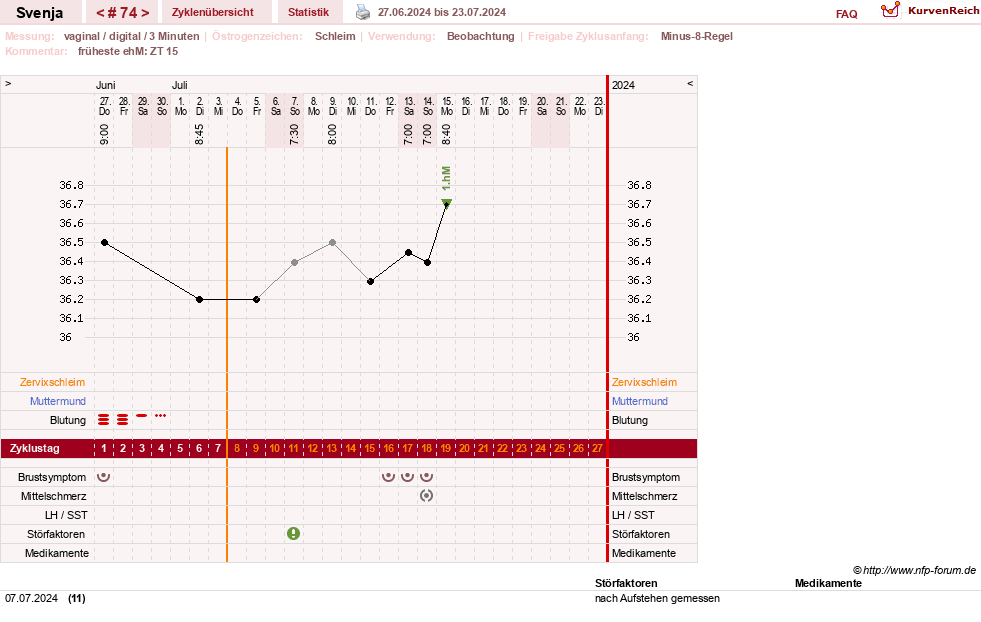Click the date header 27. Do

click(x=104, y=106)
